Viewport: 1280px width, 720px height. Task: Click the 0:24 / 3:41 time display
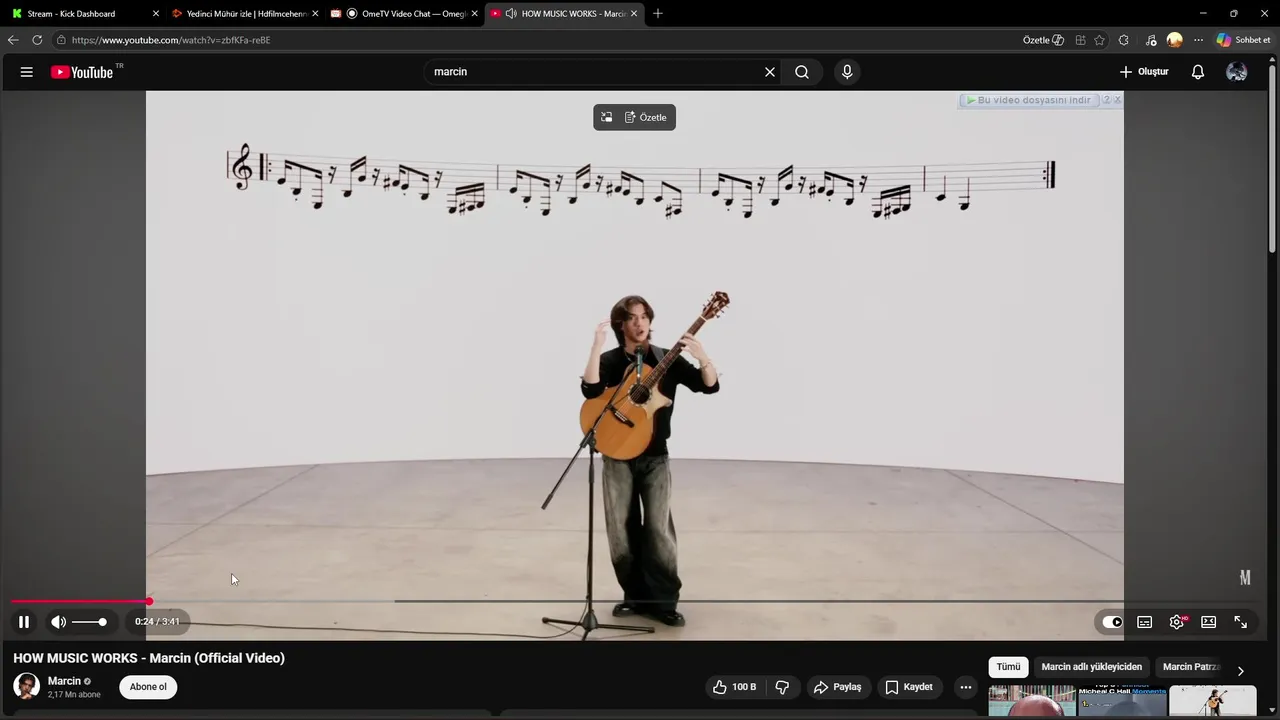(157, 622)
